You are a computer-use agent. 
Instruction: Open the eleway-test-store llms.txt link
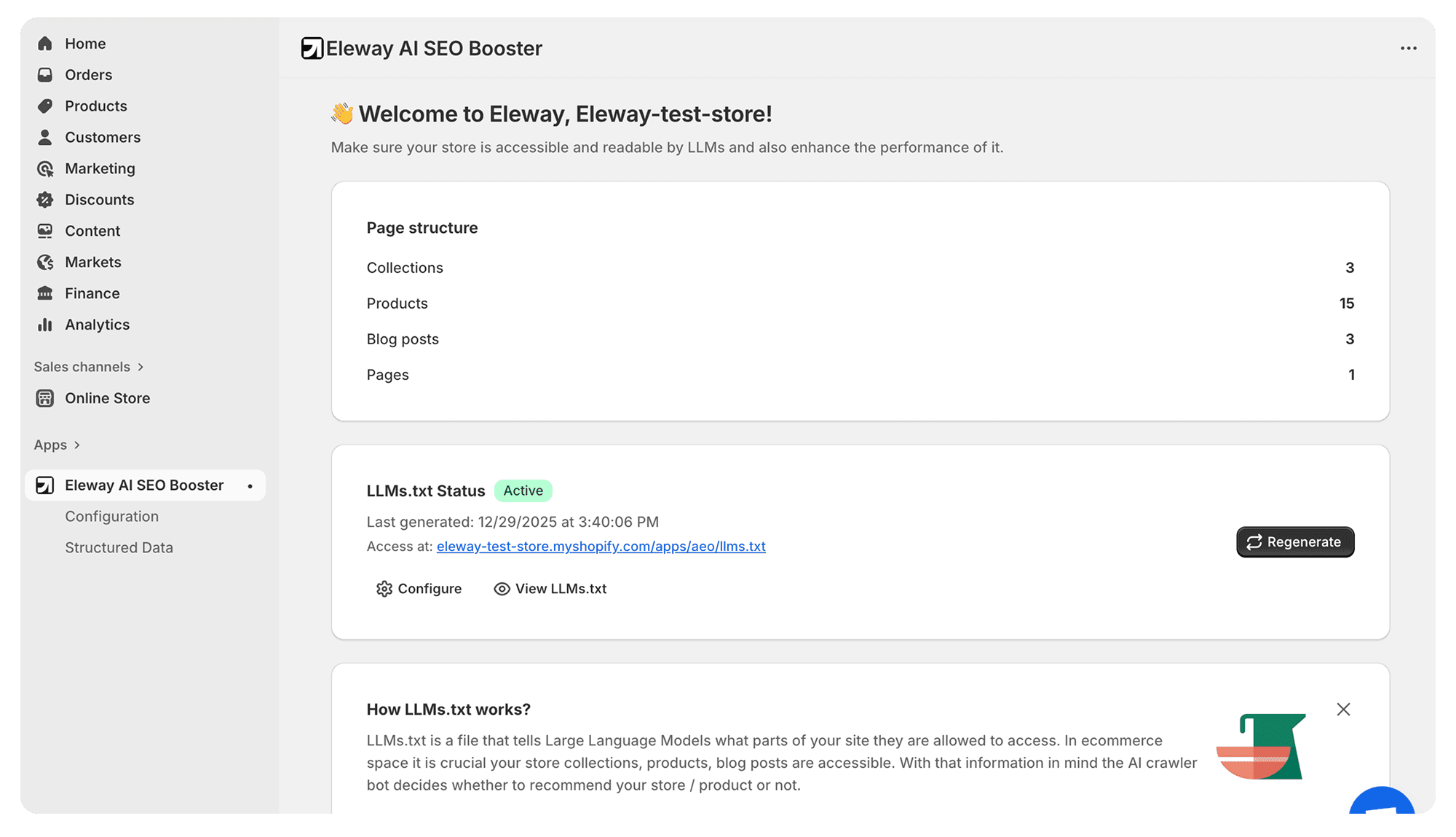click(601, 547)
